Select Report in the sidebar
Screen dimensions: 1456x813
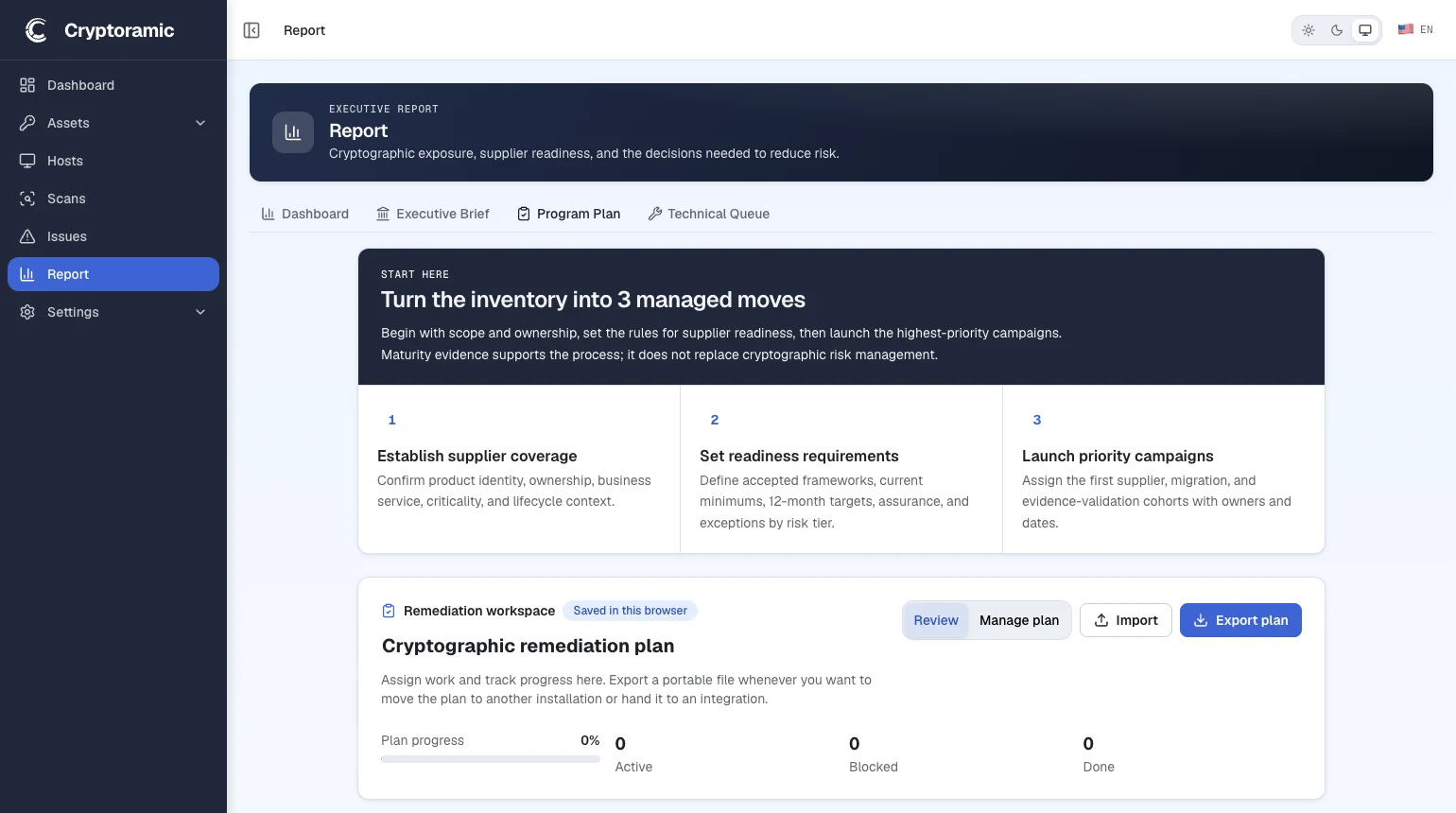113,274
